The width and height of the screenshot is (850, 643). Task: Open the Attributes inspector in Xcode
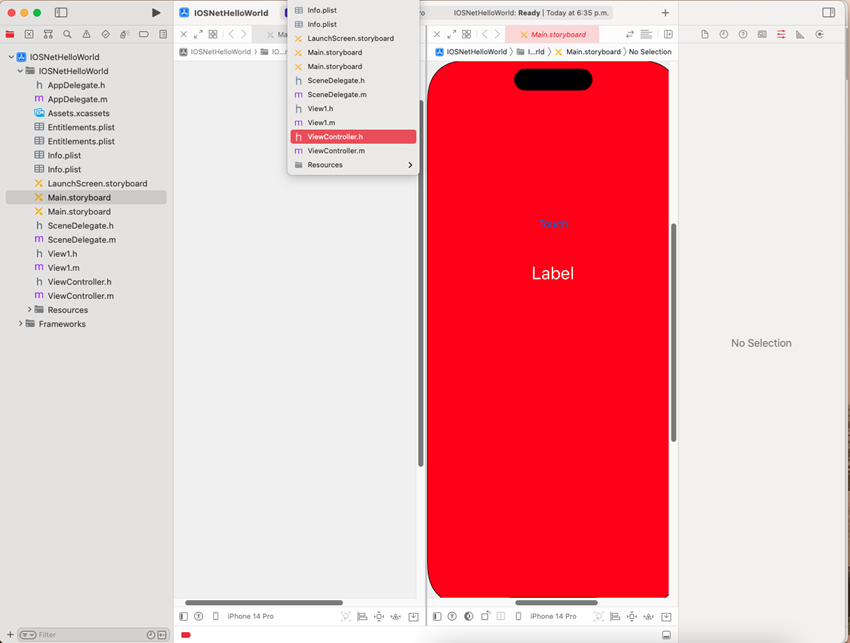click(x=781, y=34)
